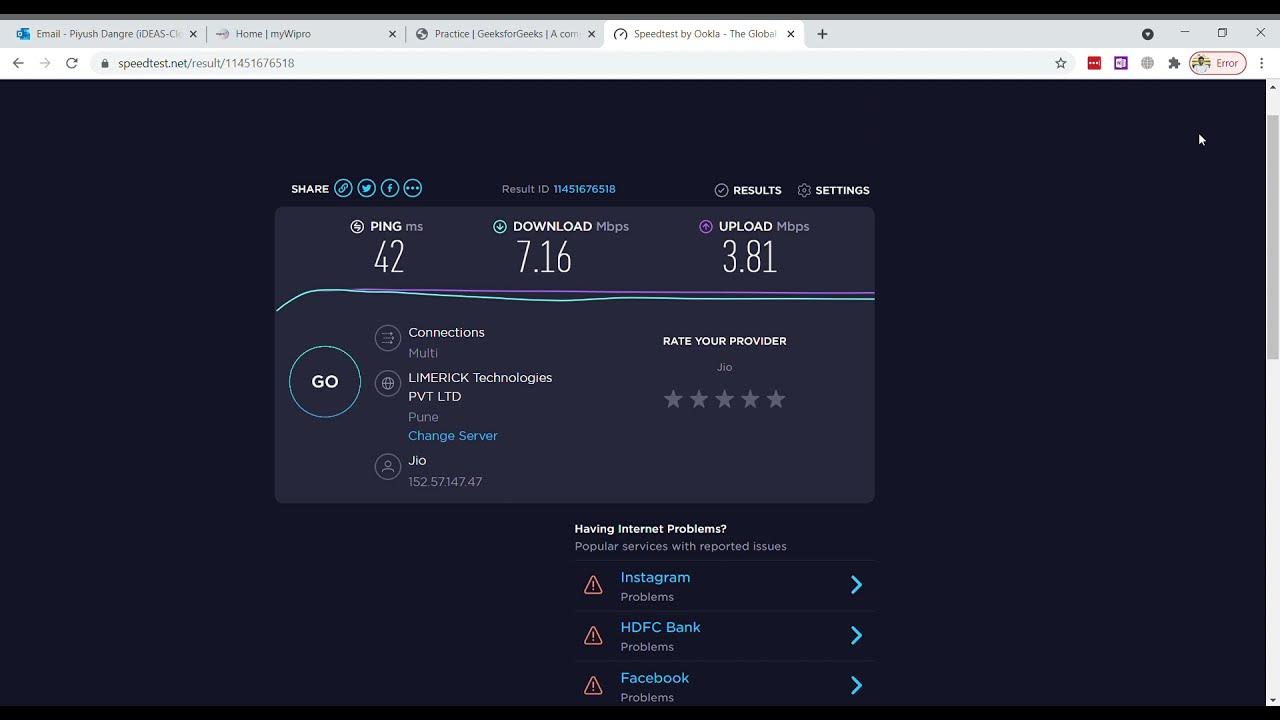Image resolution: width=1280 pixels, height=720 pixels.
Task: Switch to Home | myWipro tab
Action: 306,34
